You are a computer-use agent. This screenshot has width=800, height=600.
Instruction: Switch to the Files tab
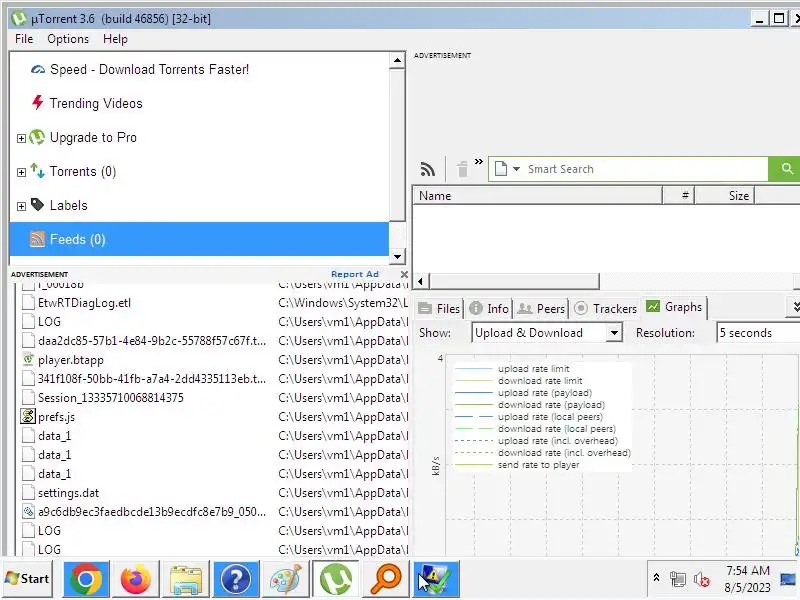point(439,309)
